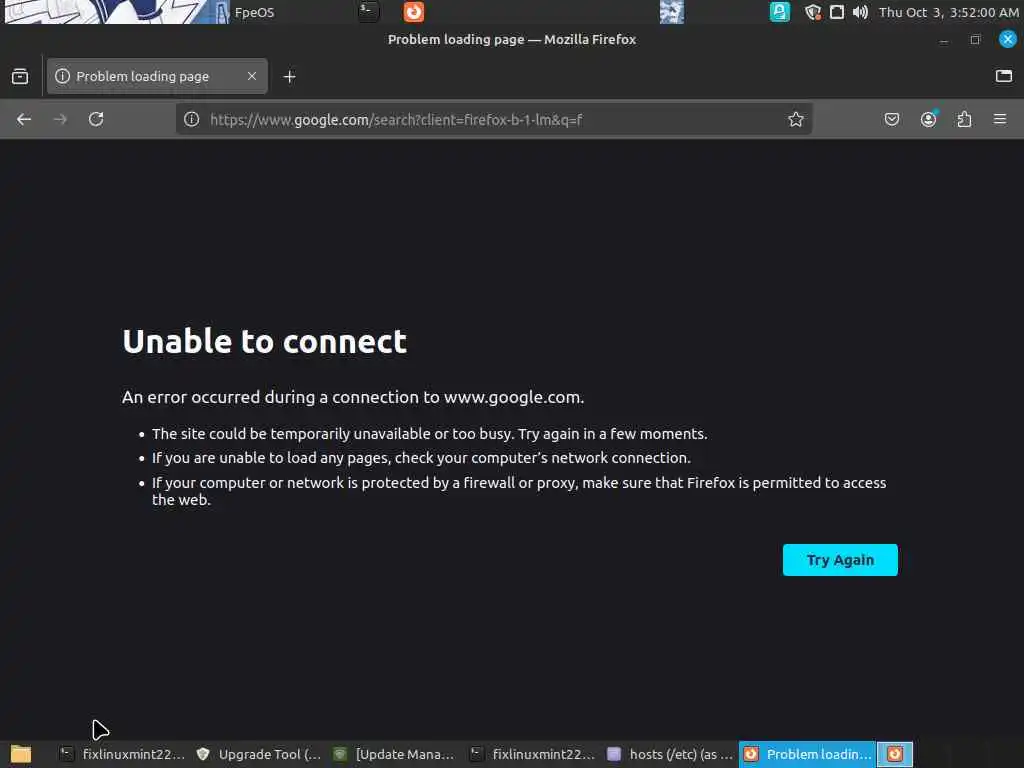This screenshot has height=768, width=1024.
Task: Click the bullet about firewall or proxy
Action: tap(519, 491)
